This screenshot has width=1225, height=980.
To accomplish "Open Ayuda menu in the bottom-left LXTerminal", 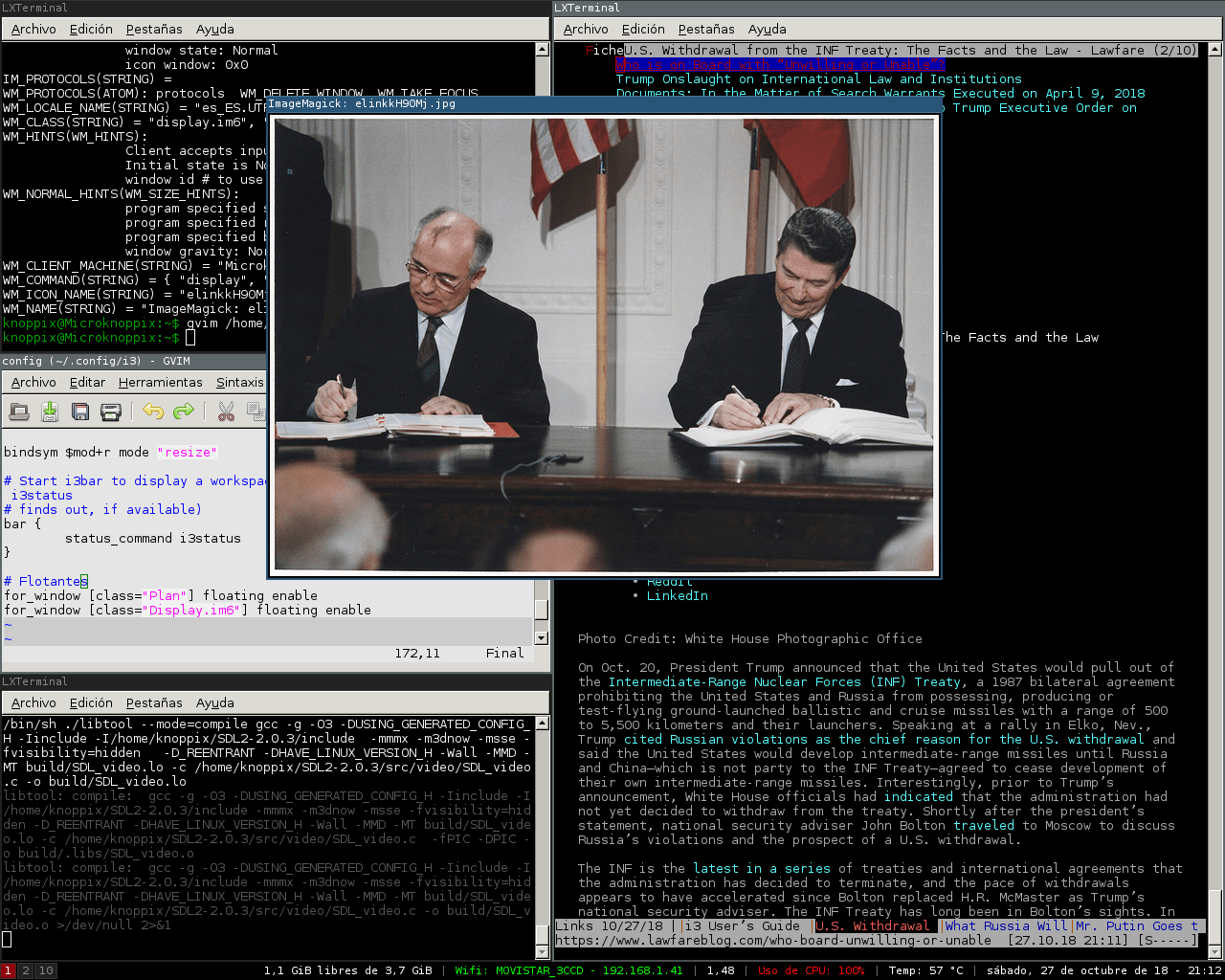I will [215, 703].
